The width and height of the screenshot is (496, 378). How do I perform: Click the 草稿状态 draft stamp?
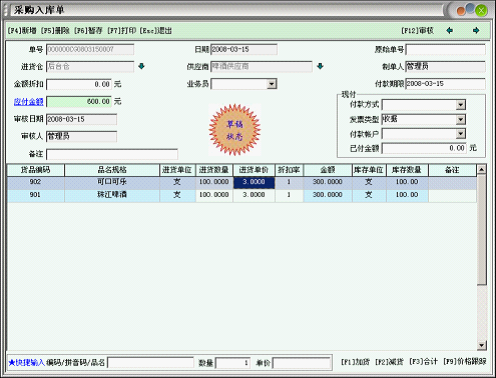[x=235, y=130]
